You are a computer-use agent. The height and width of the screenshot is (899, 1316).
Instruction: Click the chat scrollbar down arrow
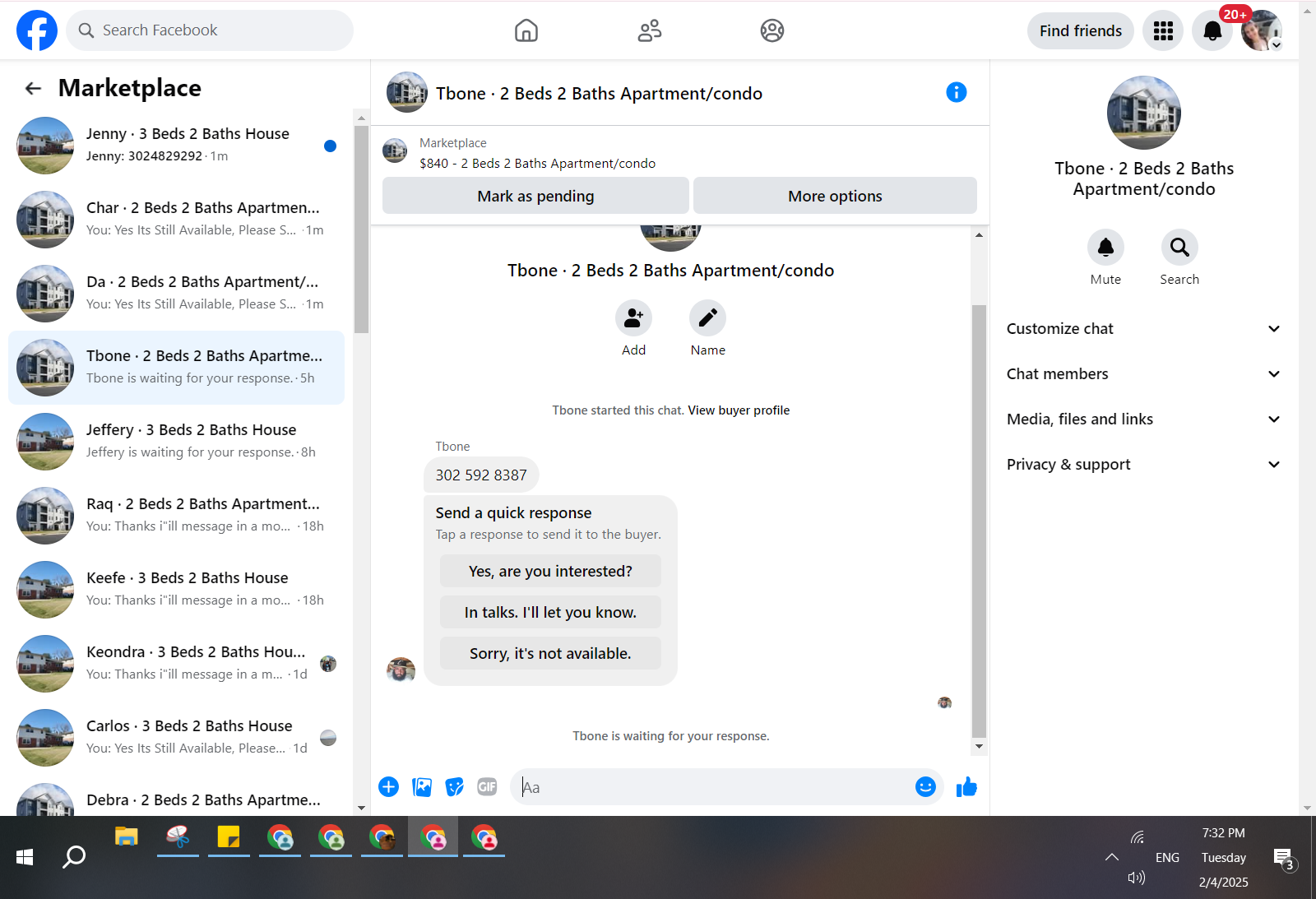pyautogui.click(x=979, y=747)
